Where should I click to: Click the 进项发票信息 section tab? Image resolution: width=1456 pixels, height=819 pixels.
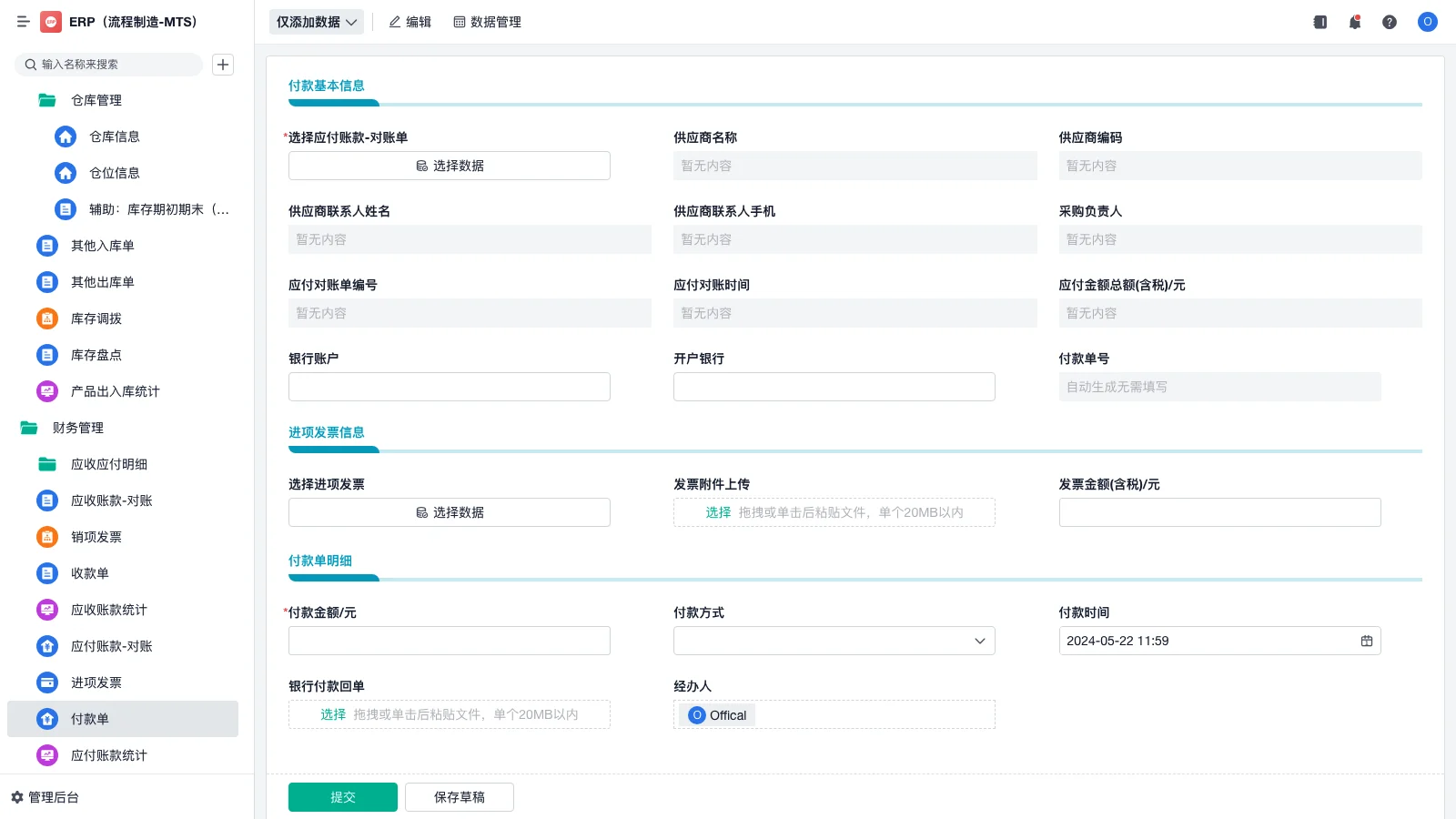coord(327,432)
